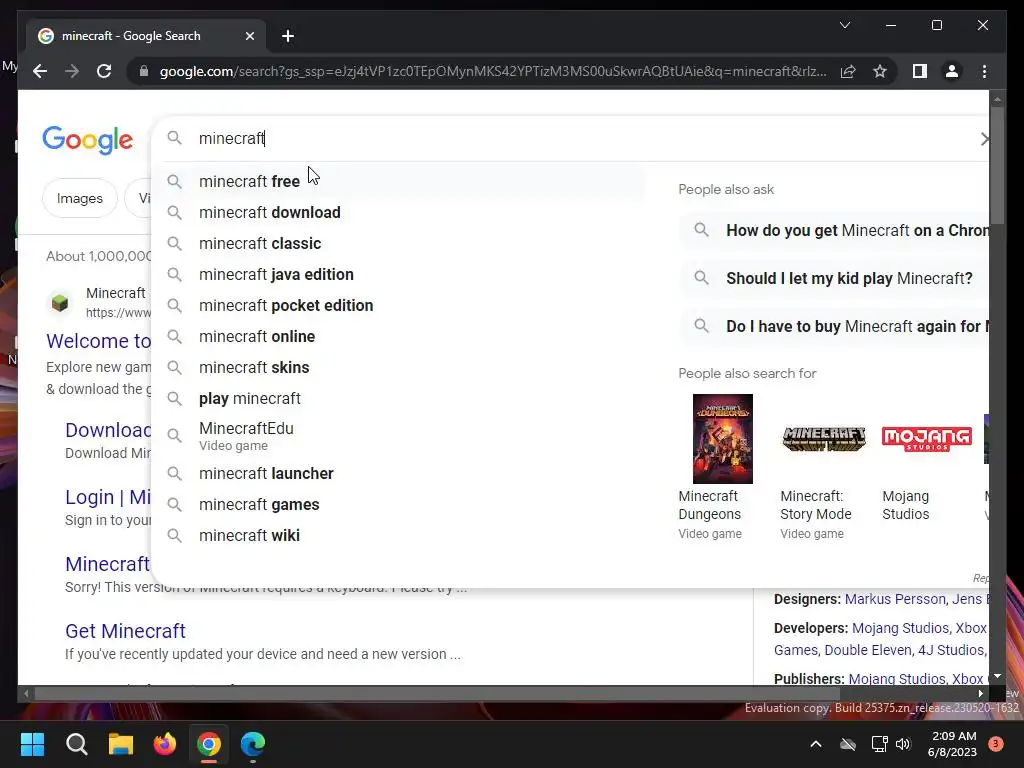
Task: Open the Markus Persson designer link
Action: [895, 599]
